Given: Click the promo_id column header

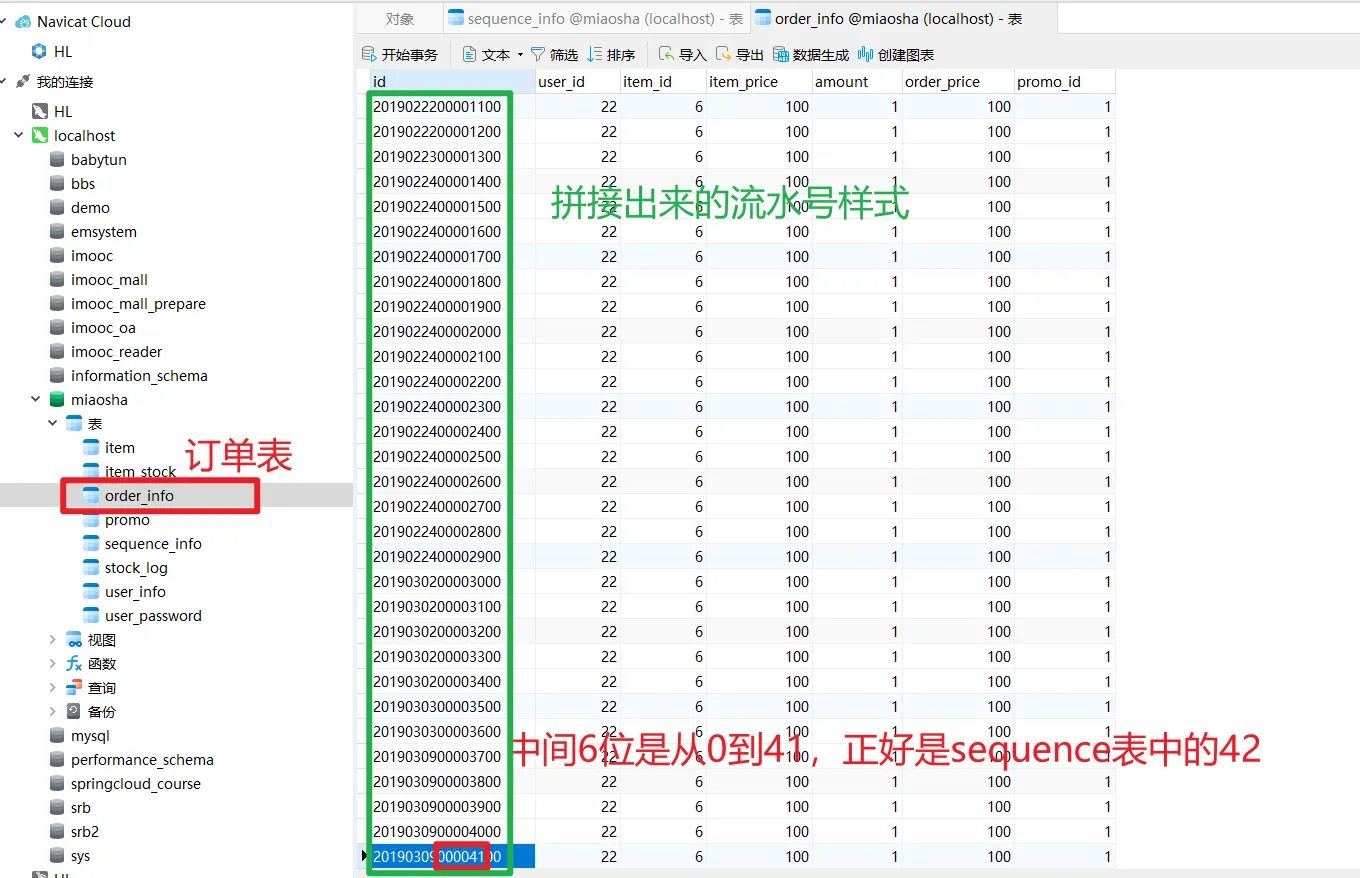Looking at the screenshot, I should point(1049,82).
